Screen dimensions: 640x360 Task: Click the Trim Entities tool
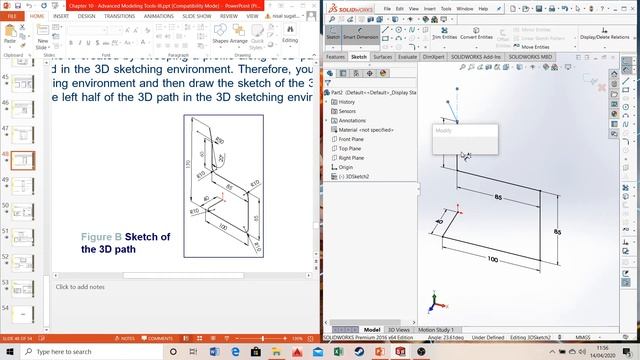pos(444,33)
